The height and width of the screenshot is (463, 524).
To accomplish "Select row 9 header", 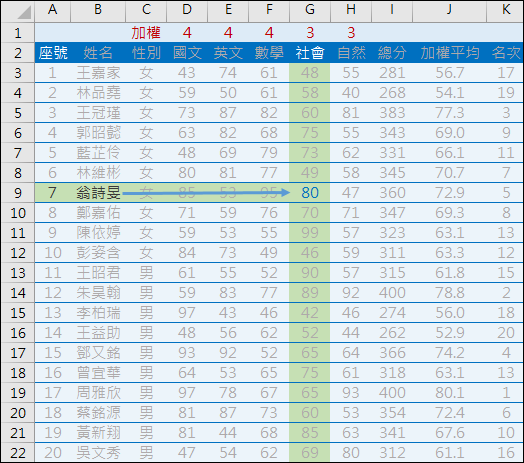I will 17,193.
